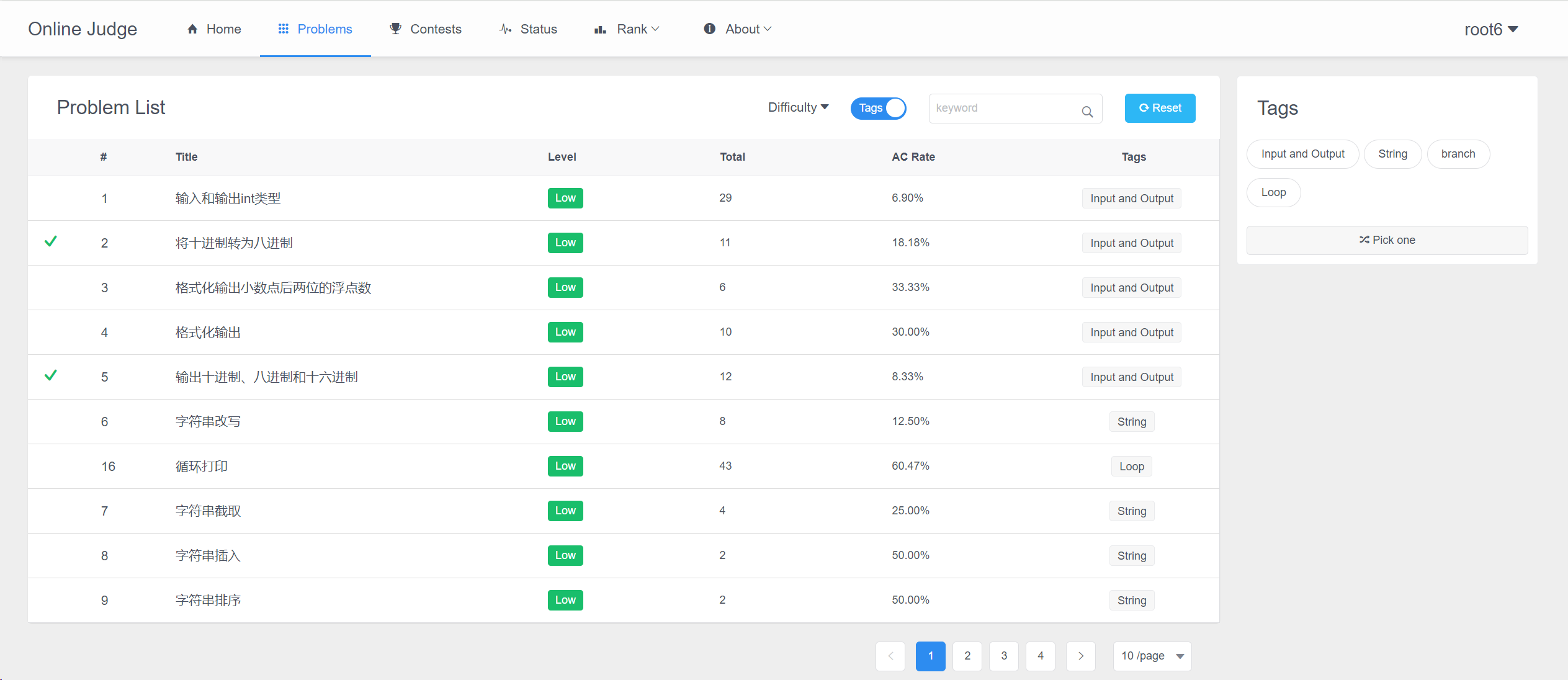1568x680 pixels.
Task: Open the Contests tab
Action: click(435, 29)
